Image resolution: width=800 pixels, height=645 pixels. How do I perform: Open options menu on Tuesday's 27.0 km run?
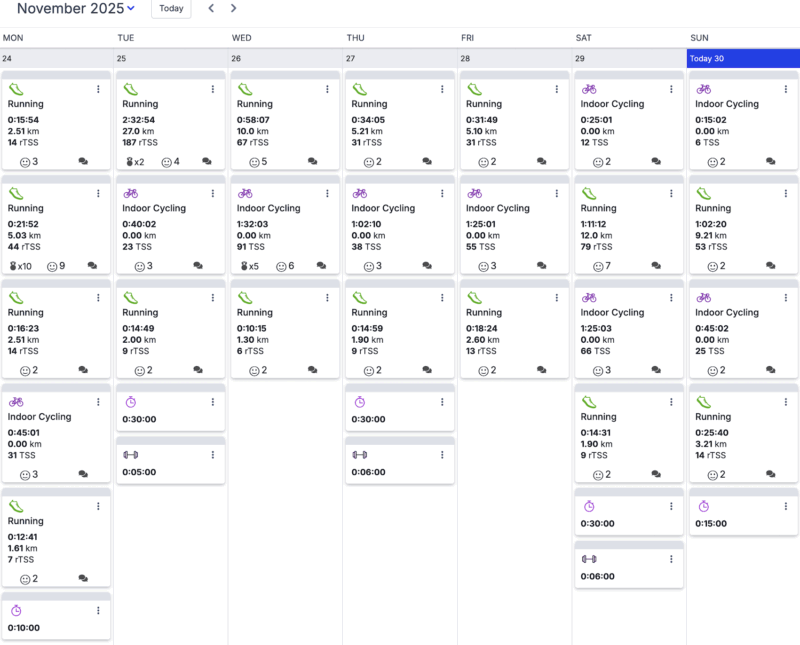213,89
